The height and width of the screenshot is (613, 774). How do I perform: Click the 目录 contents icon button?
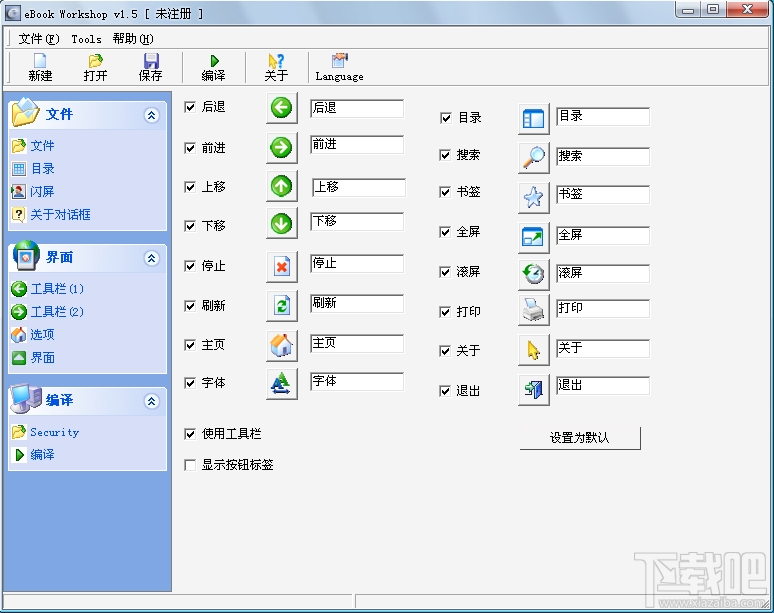click(534, 119)
